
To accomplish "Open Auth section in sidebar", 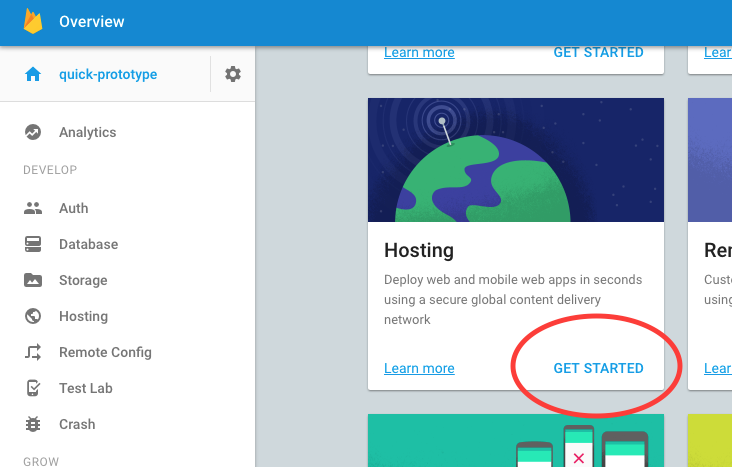I will click(73, 208).
